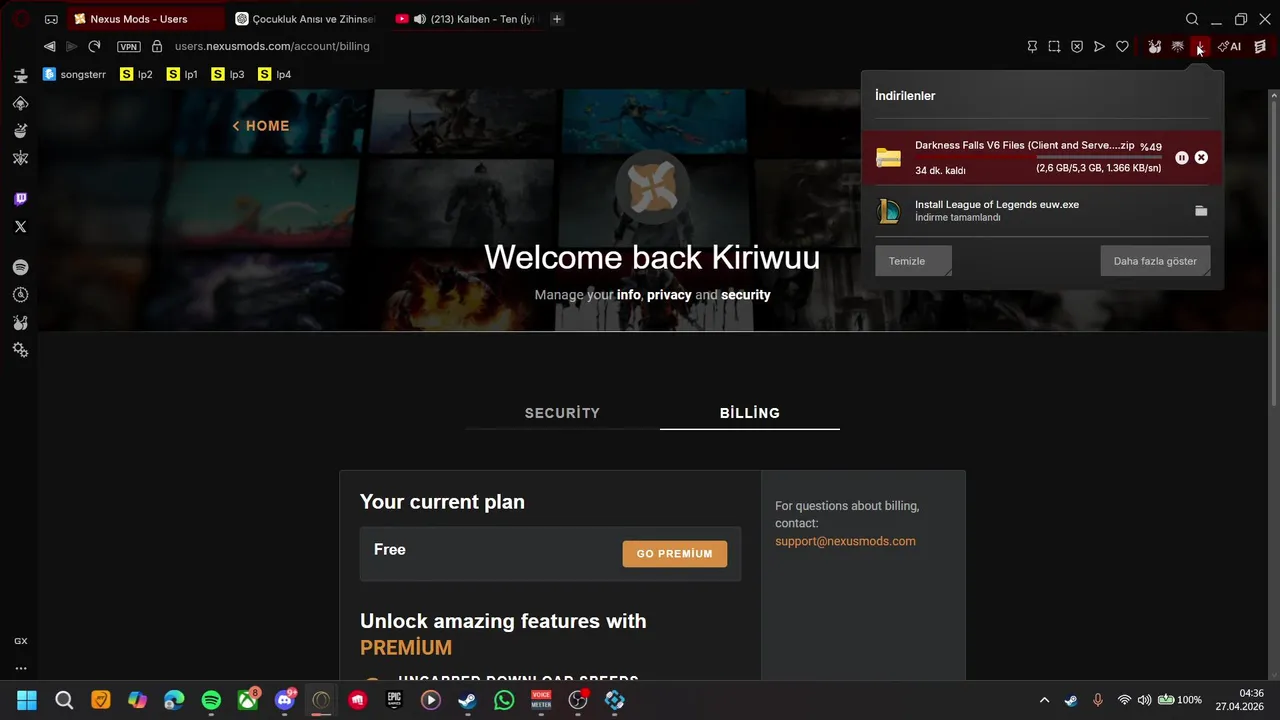Go back with the back arrow

click(49, 46)
